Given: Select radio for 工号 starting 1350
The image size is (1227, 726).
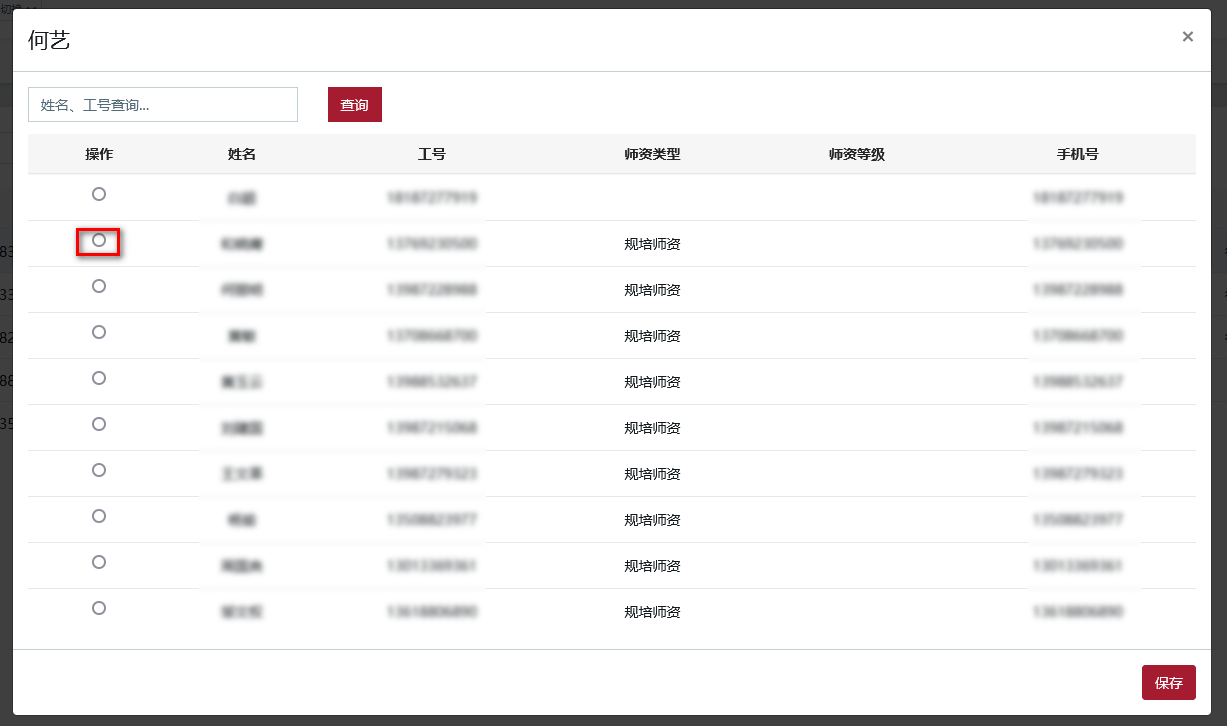Looking at the screenshot, I should coord(99,516).
